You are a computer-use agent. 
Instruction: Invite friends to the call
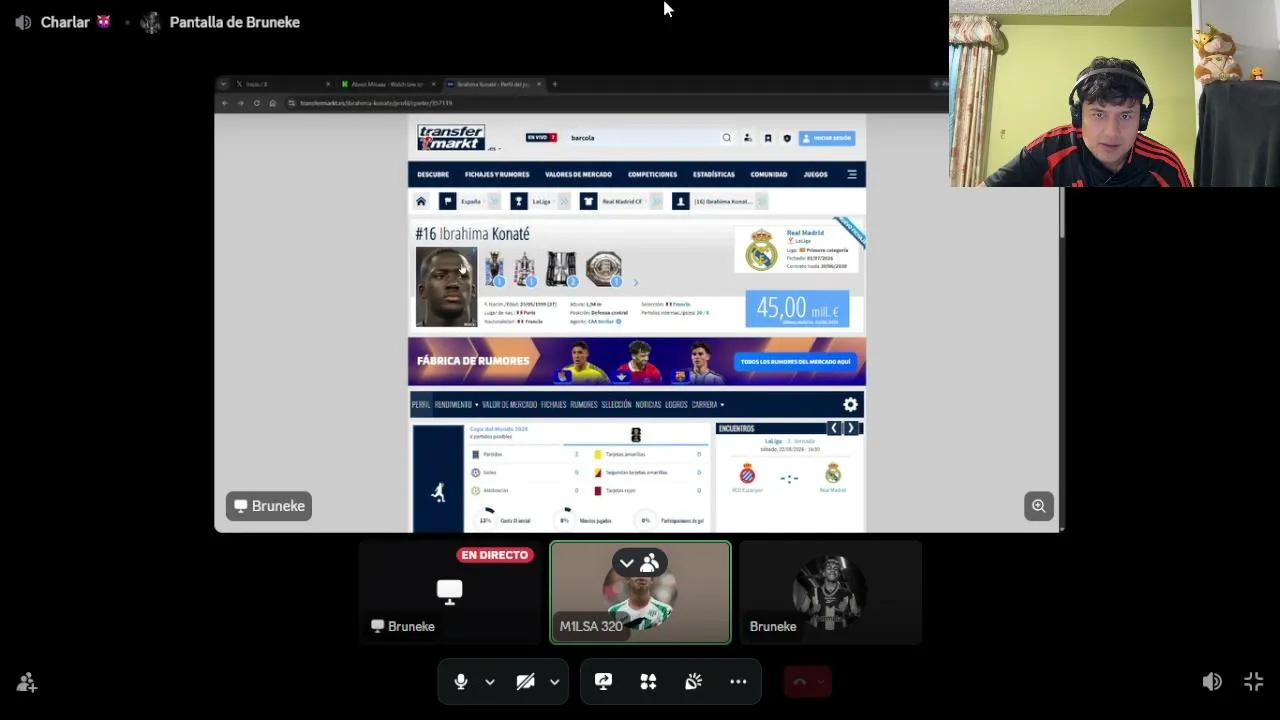tap(27, 683)
